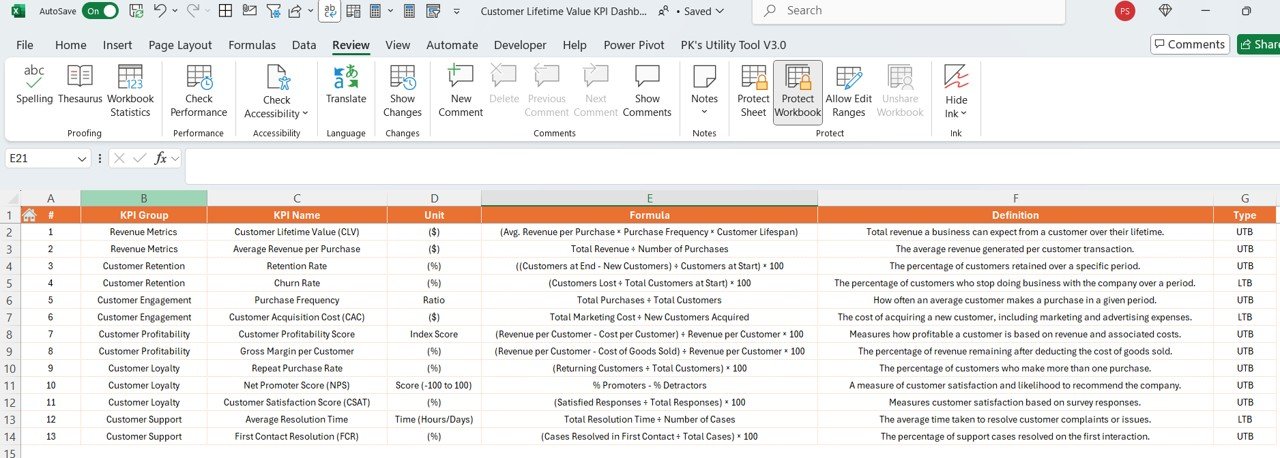Open the Translate tool
Screen dimensions: 1280x458
[x=346, y=84]
